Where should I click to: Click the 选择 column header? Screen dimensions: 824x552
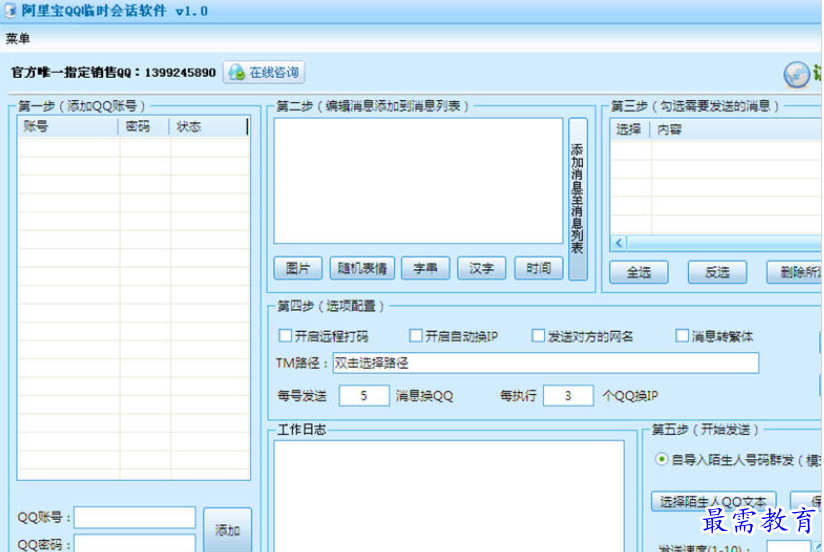629,129
